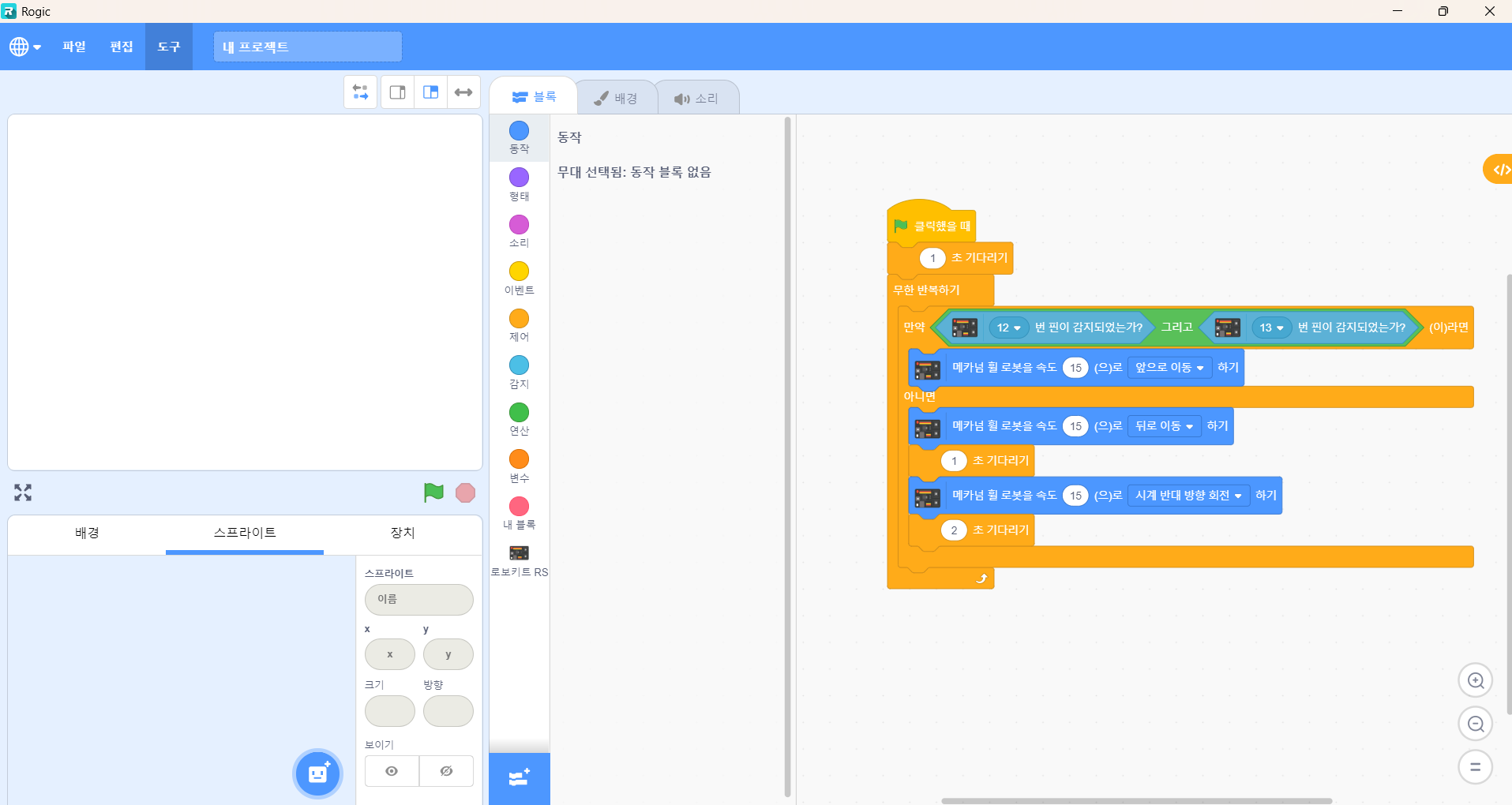
Task: Enter fullscreen stage mode
Action: 23,492
